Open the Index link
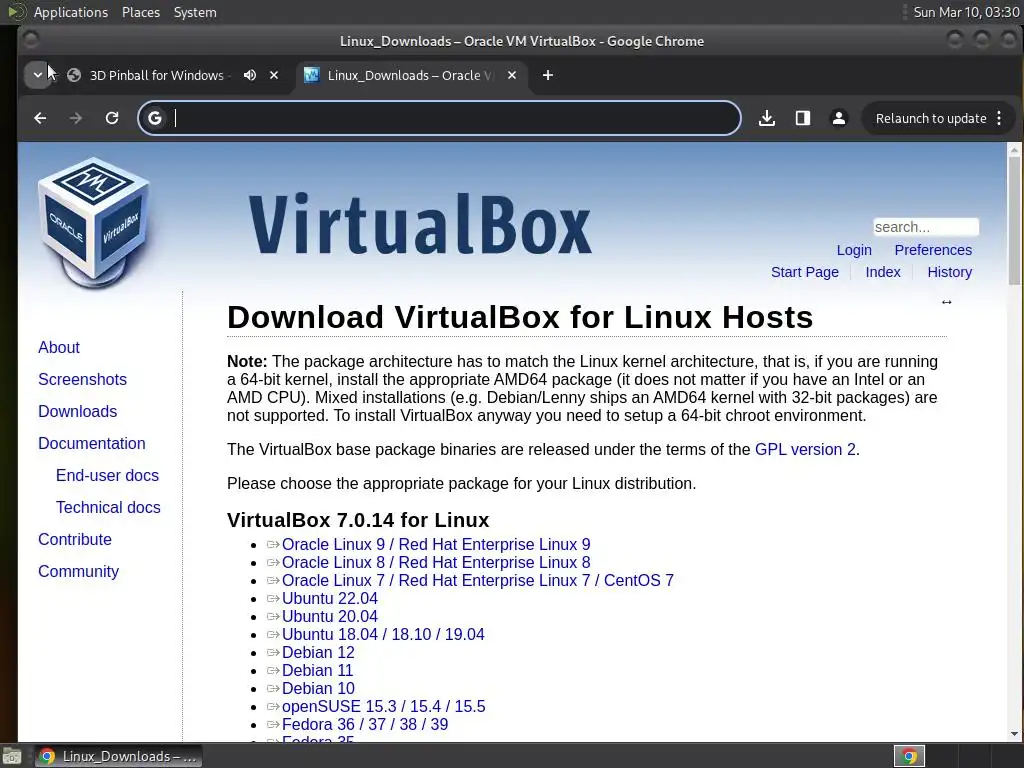The height and width of the screenshot is (768, 1024). [883, 272]
